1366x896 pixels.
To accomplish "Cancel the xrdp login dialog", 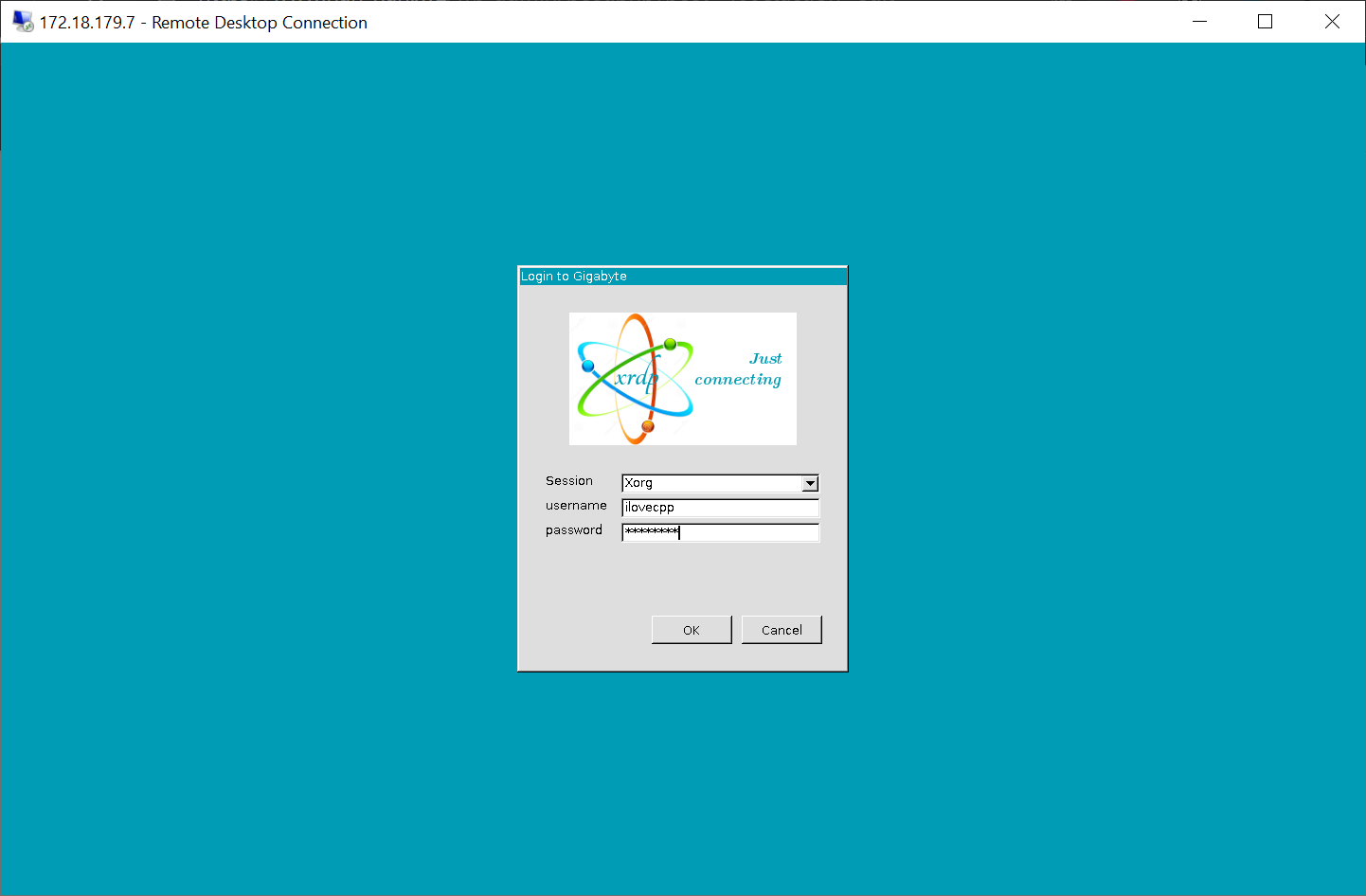I will tap(782, 630).
